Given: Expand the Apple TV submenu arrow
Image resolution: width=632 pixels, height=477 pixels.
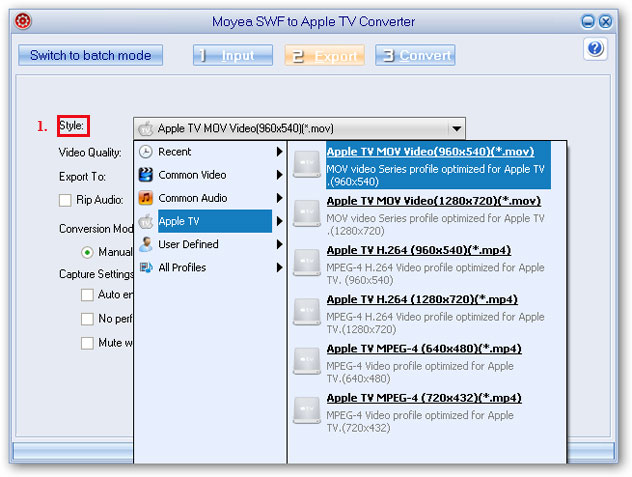Looking at the screenshot, I should [x=279, y=221].
